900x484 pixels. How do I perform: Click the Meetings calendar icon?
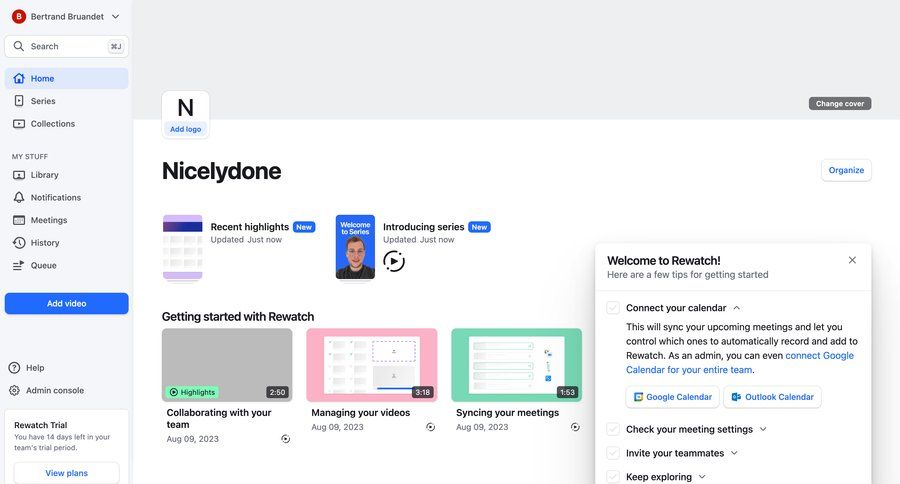19,220
